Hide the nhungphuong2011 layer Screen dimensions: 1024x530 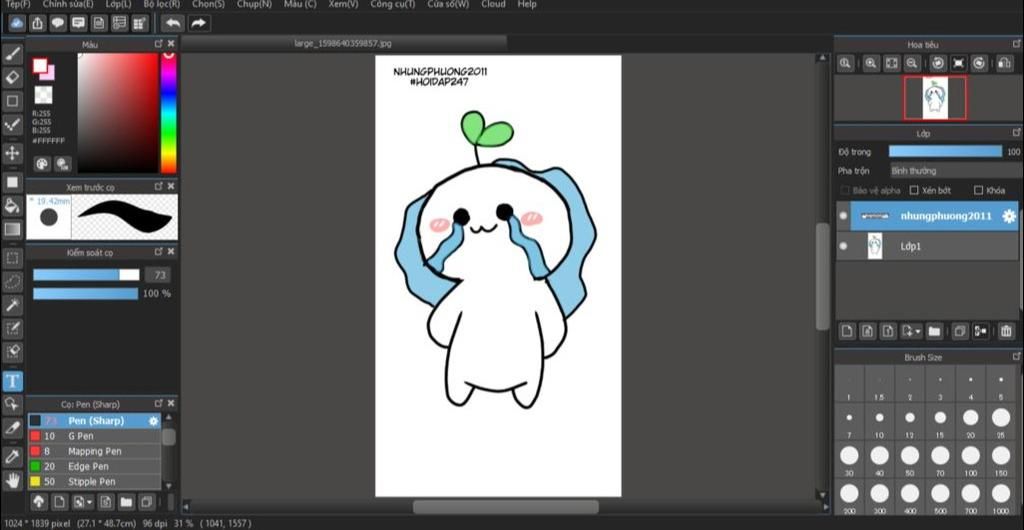(x=843, y=215)
